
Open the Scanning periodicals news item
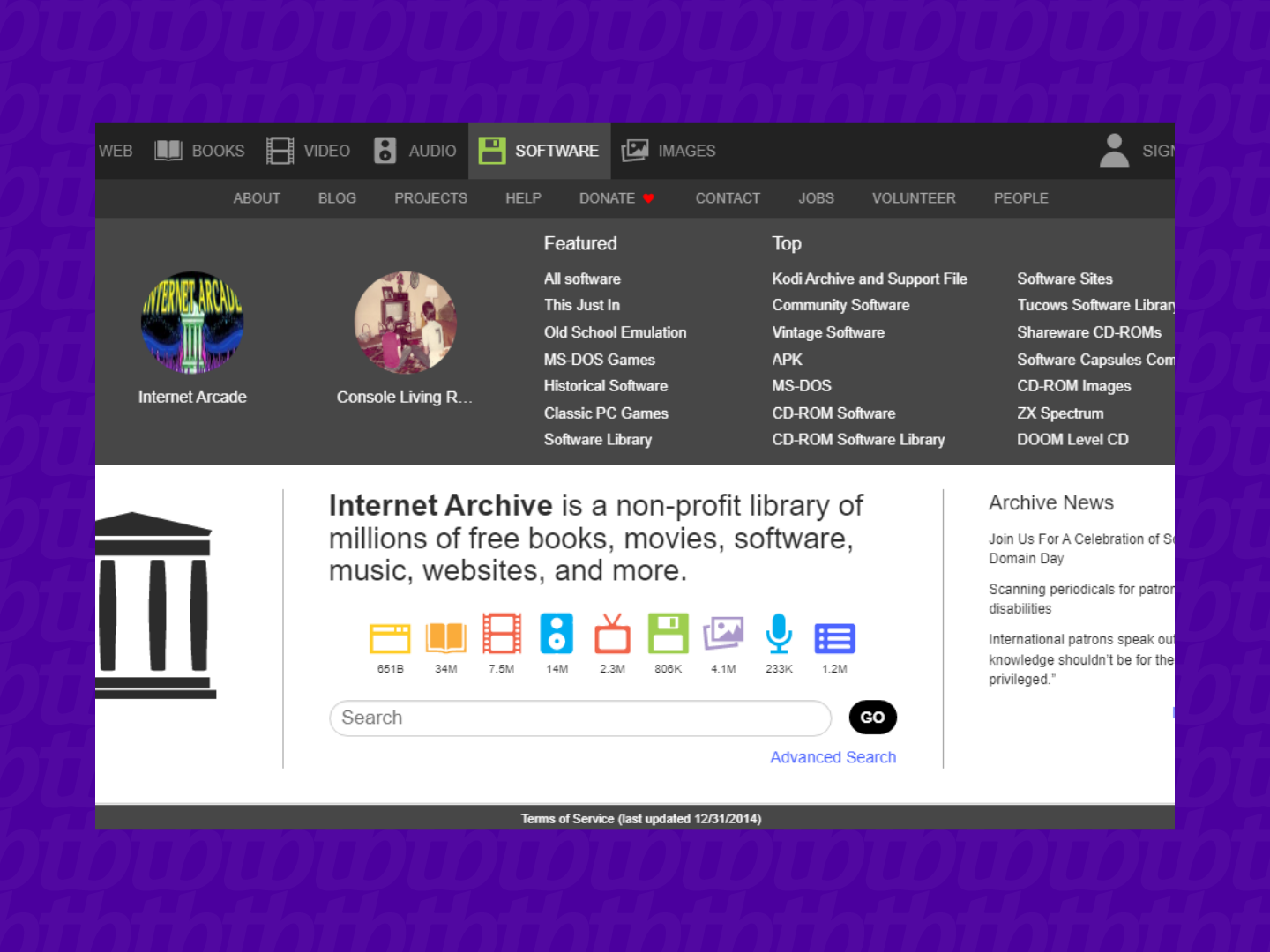click(x=1081, y=599)
